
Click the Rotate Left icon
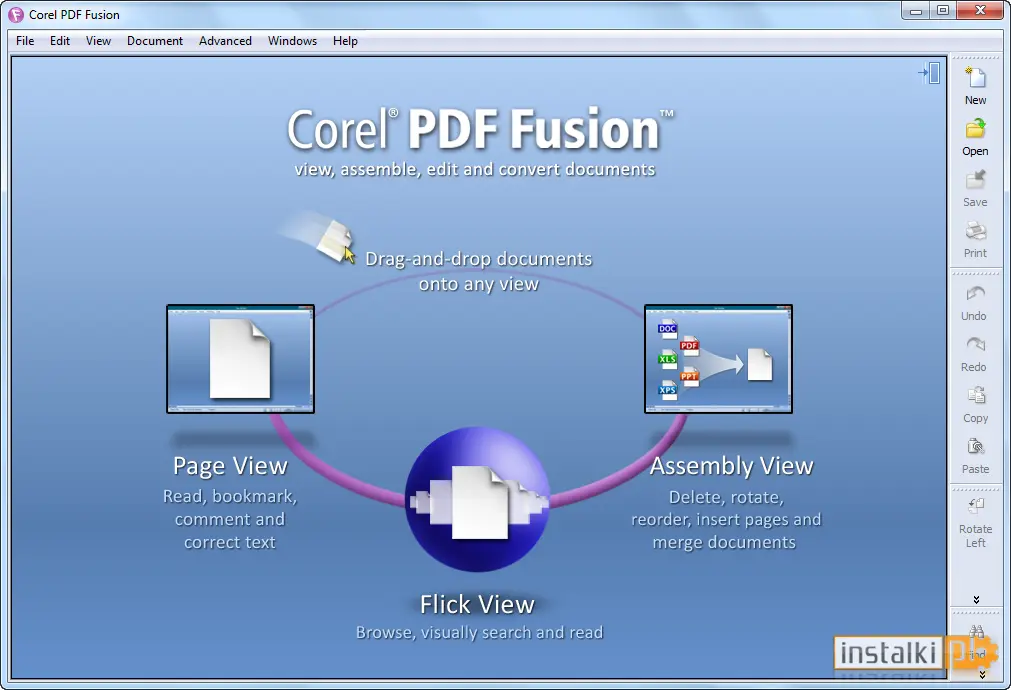tap(975, 506)
